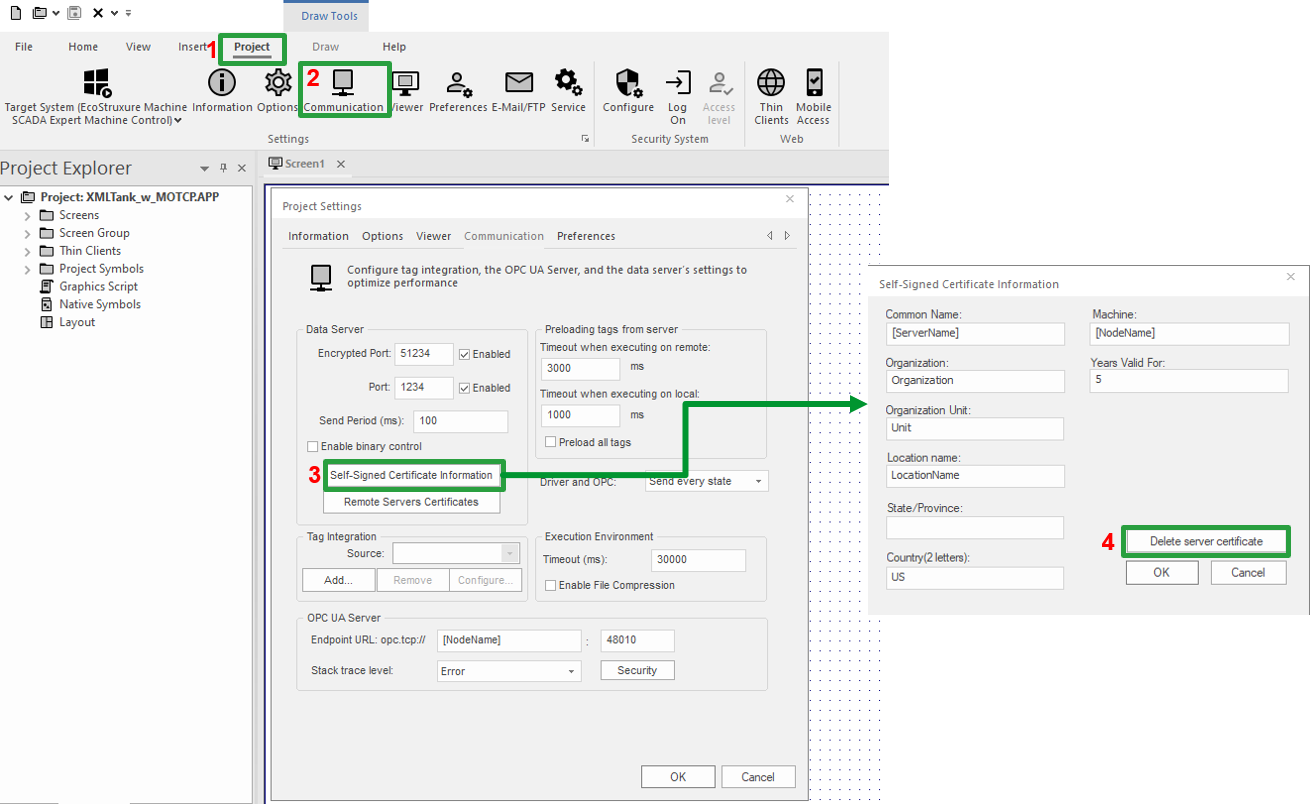Select Options tab in Project Settings dialog
This screenshot has width=1315, height=804.
point(382,236)
